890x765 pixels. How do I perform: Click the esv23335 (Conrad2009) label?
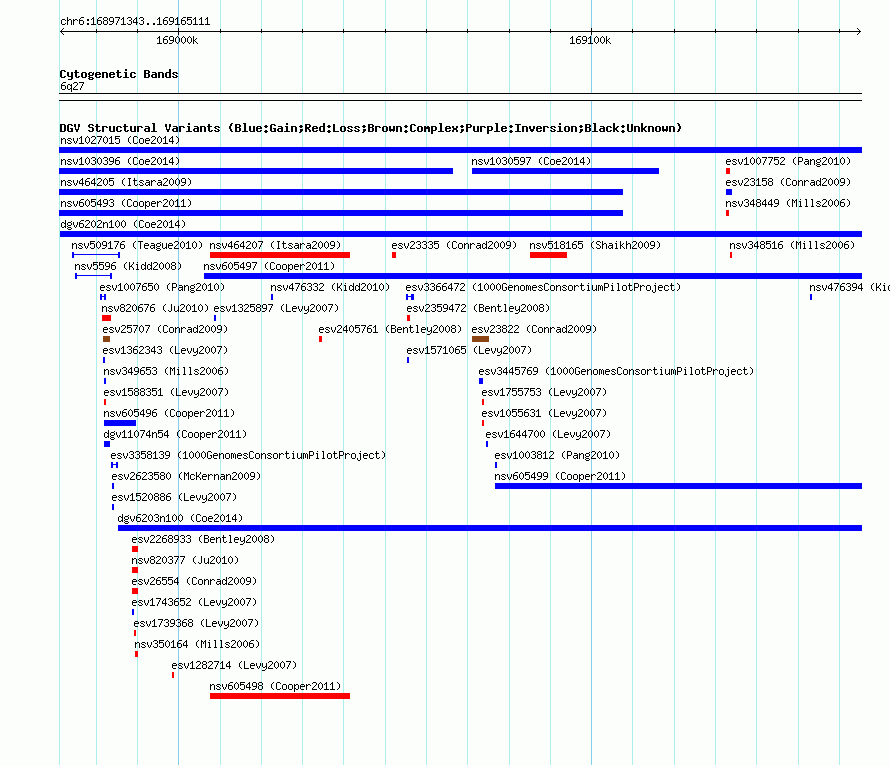coord(454,245)
